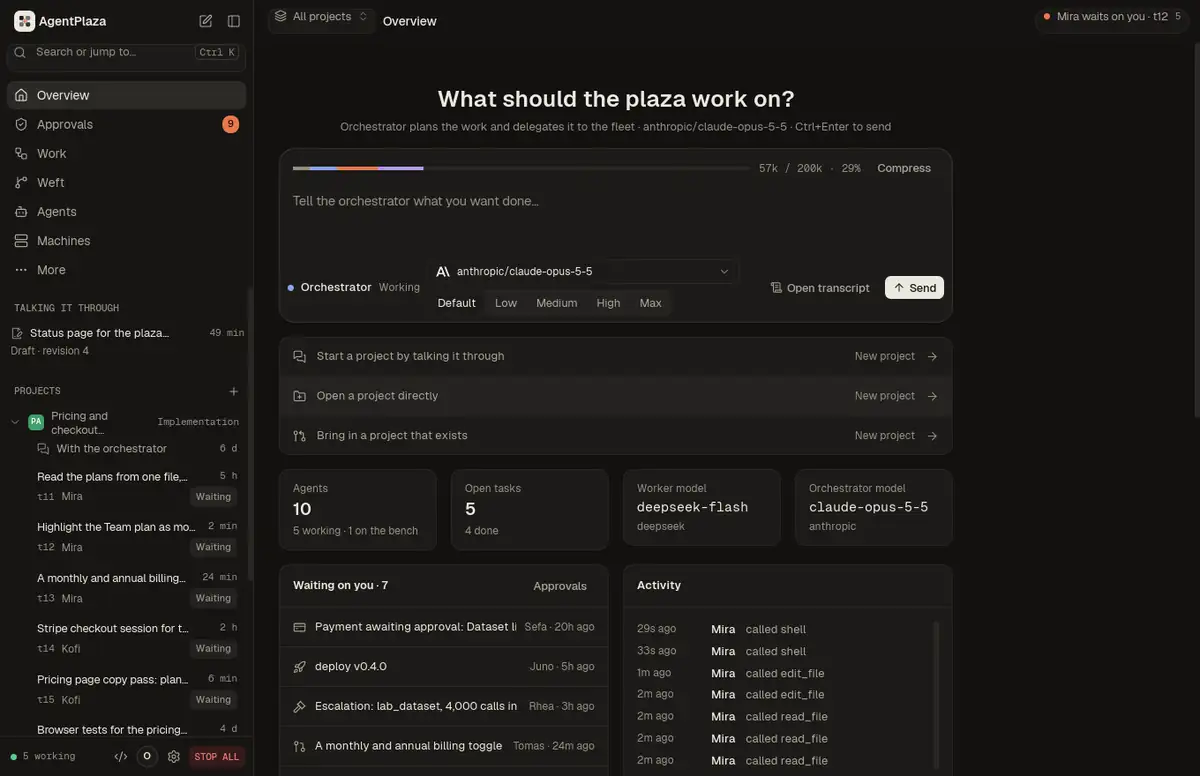Screen dimensions: 1200x776
Task: Open task Highlight the Team plan
Action: tap(137, 537)
